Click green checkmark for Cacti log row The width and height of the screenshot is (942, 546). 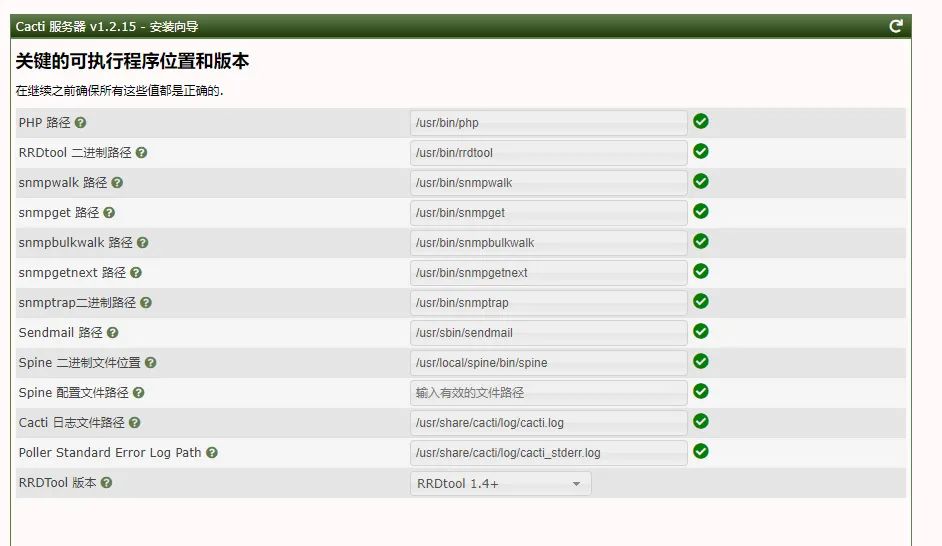(700, 422)
